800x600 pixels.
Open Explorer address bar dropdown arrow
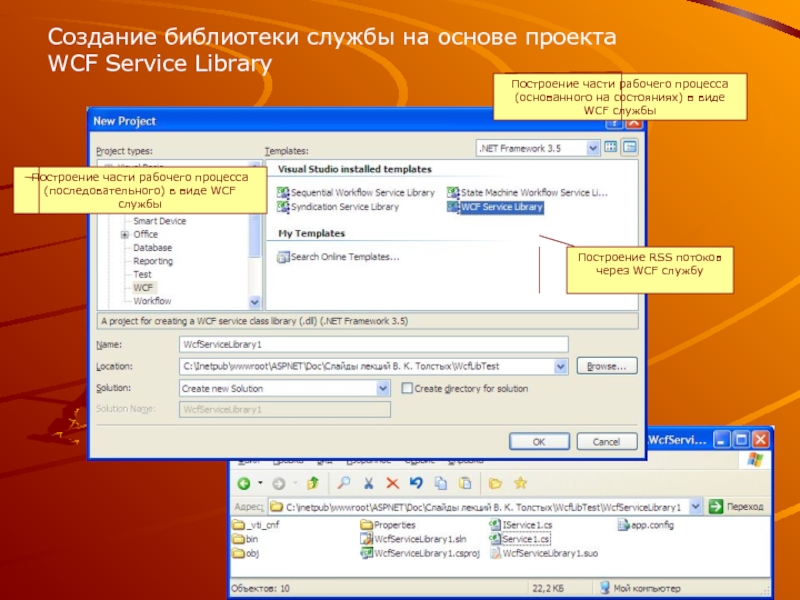[695, 506]
